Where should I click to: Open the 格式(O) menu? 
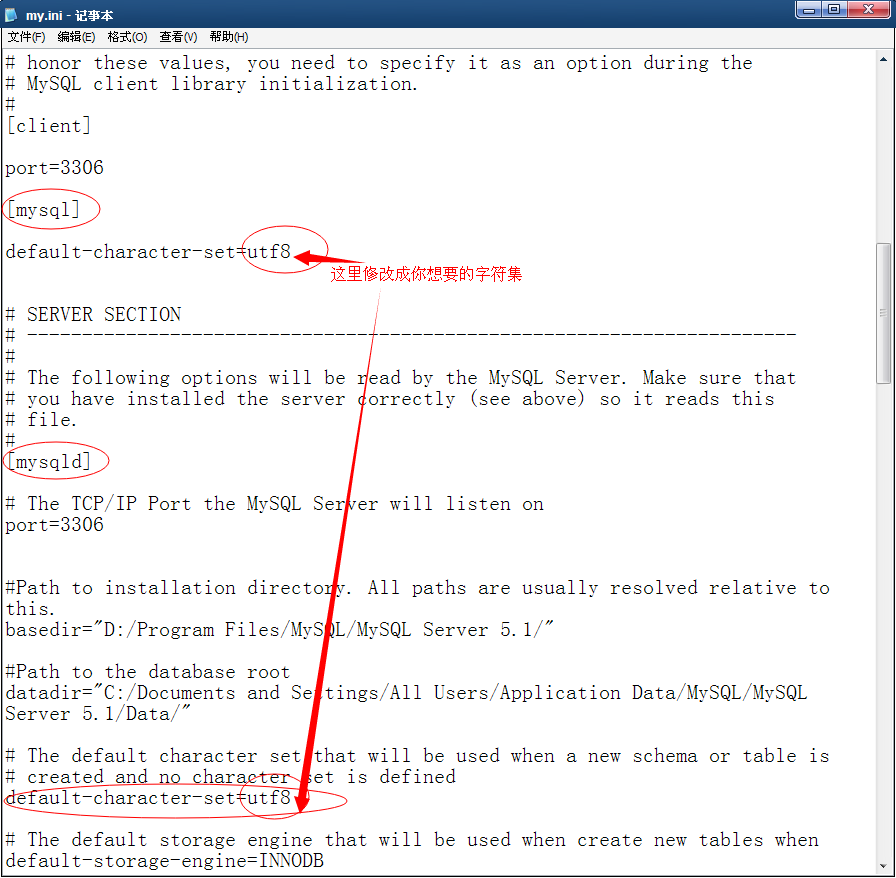[x=127, y=37]
